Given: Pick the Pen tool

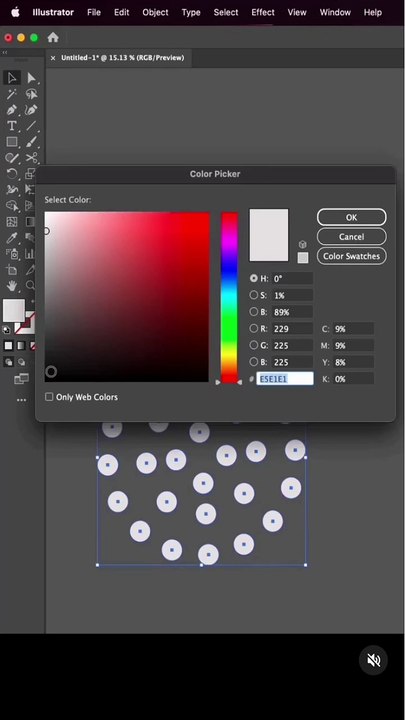Looking at the screenshot, I should pos(12,110).
